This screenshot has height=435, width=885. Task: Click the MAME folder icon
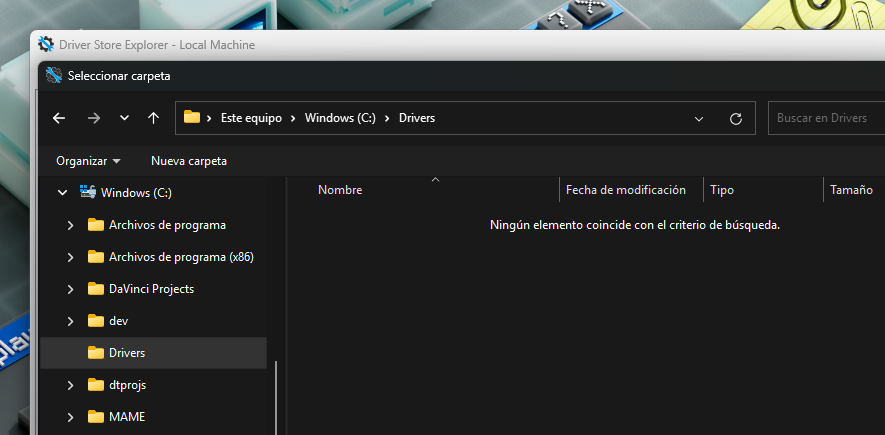click(x=96, y=417)
